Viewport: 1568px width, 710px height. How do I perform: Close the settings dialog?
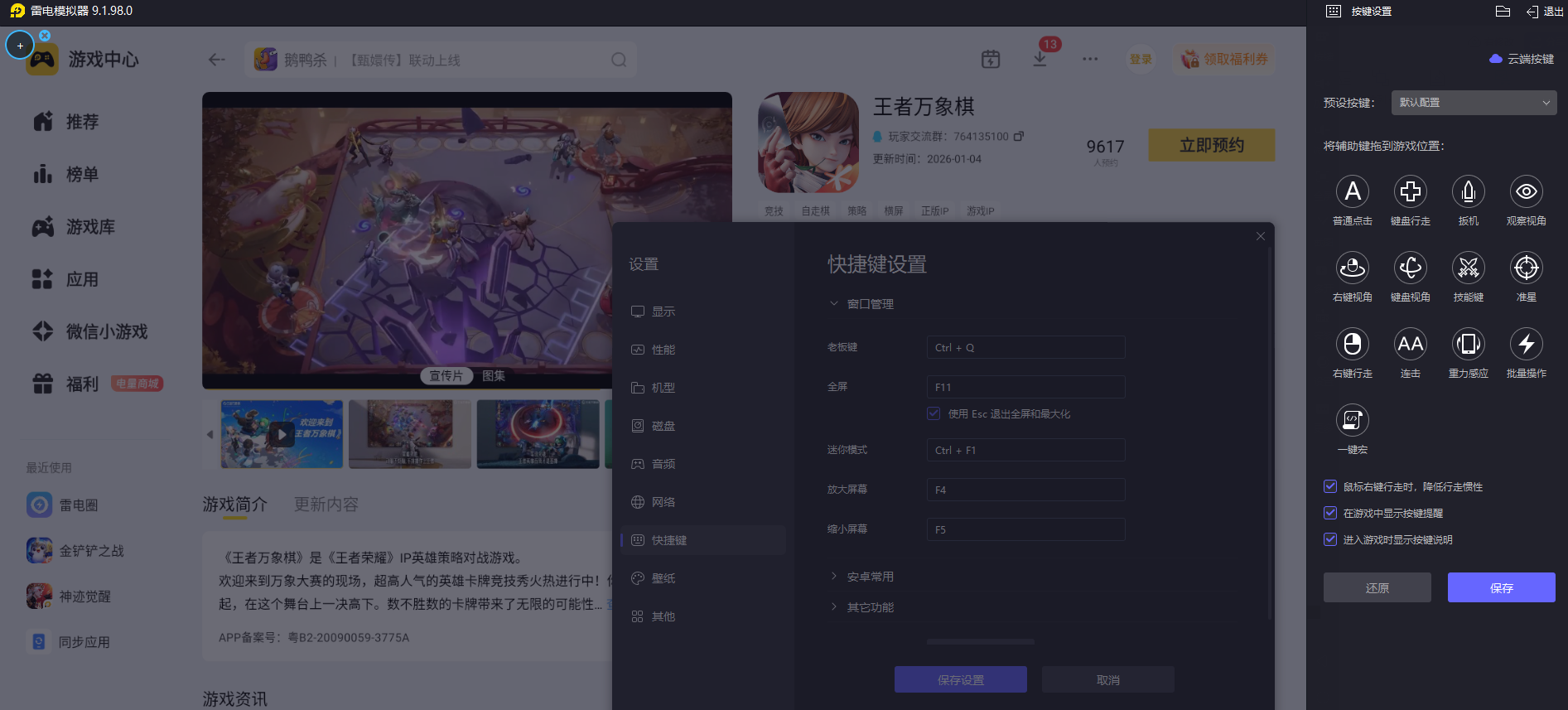click(x=1261, y=236)
